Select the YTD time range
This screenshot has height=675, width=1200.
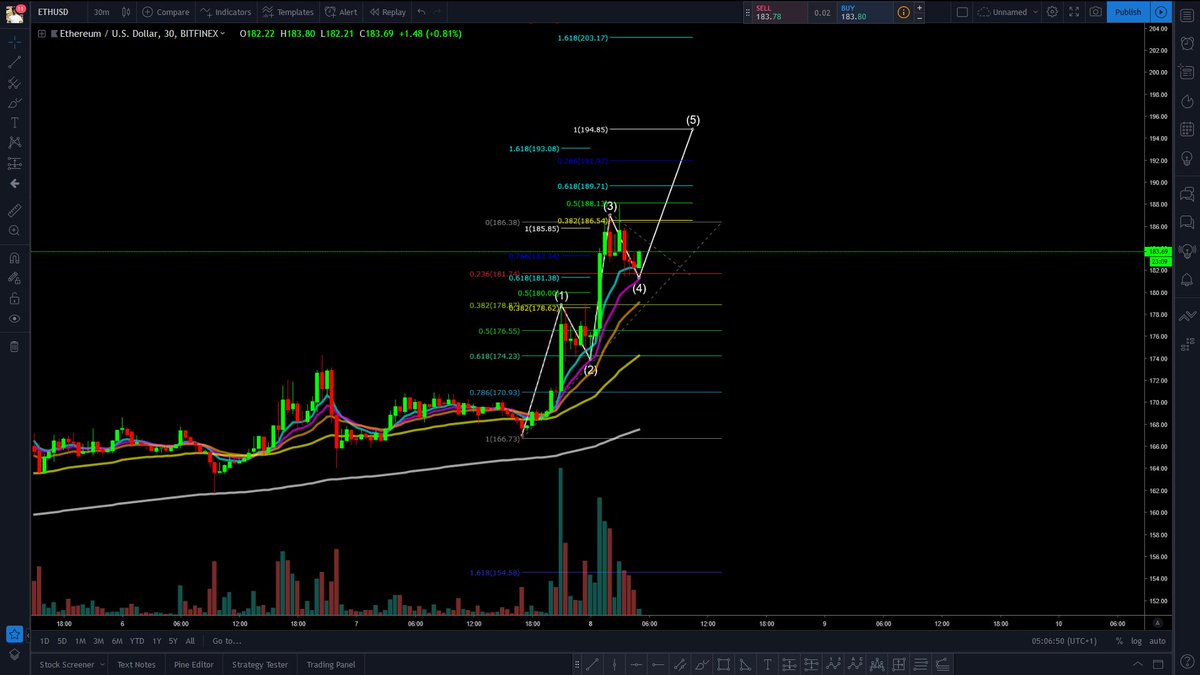point(137,641)
